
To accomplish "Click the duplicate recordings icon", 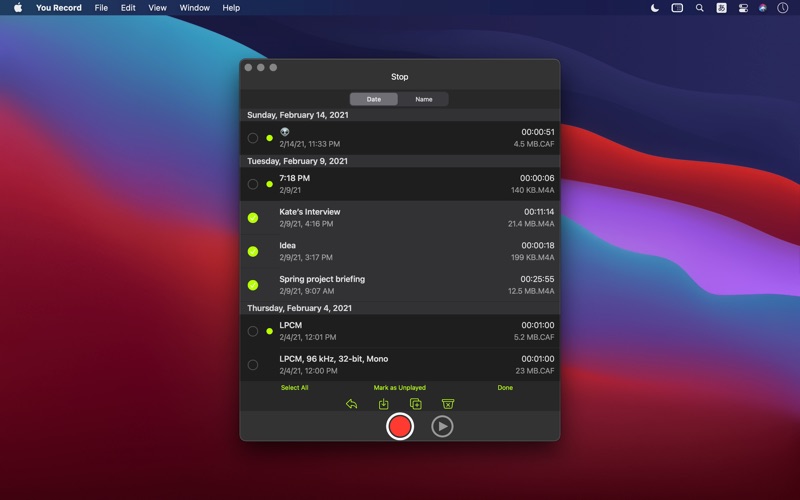I will click(416, 404).
